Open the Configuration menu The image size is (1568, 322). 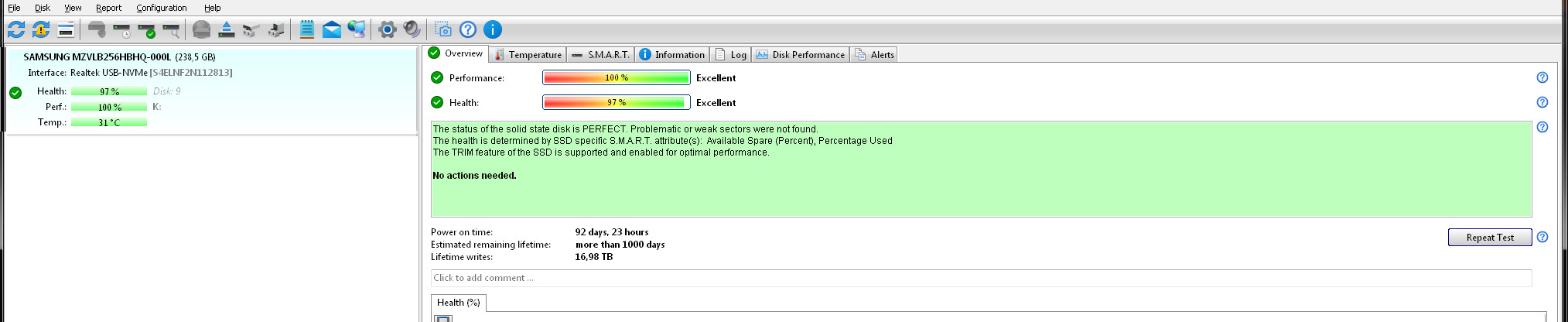tap(161, 8)
